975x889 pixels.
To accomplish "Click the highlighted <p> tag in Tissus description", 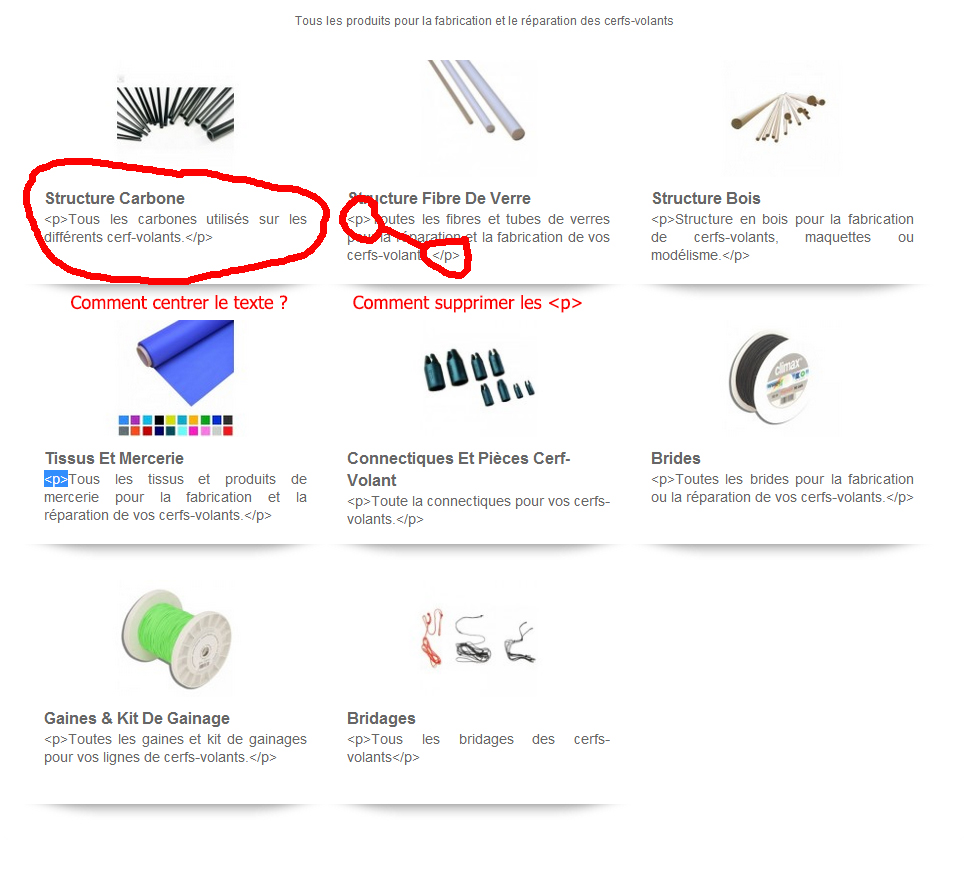I will click(x=56, y=479).
